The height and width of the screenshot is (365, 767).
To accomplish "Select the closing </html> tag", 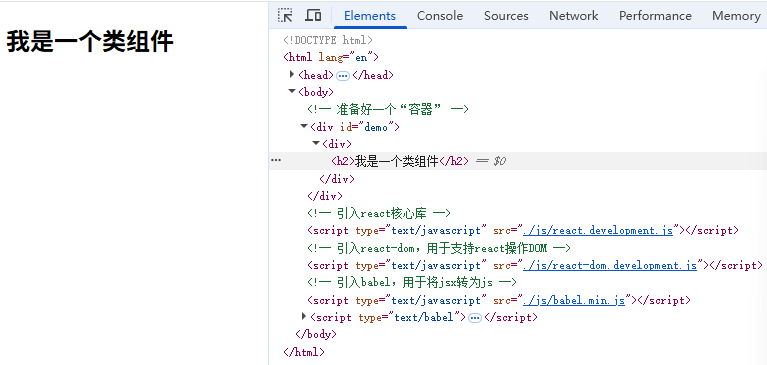I will point(304,352).
